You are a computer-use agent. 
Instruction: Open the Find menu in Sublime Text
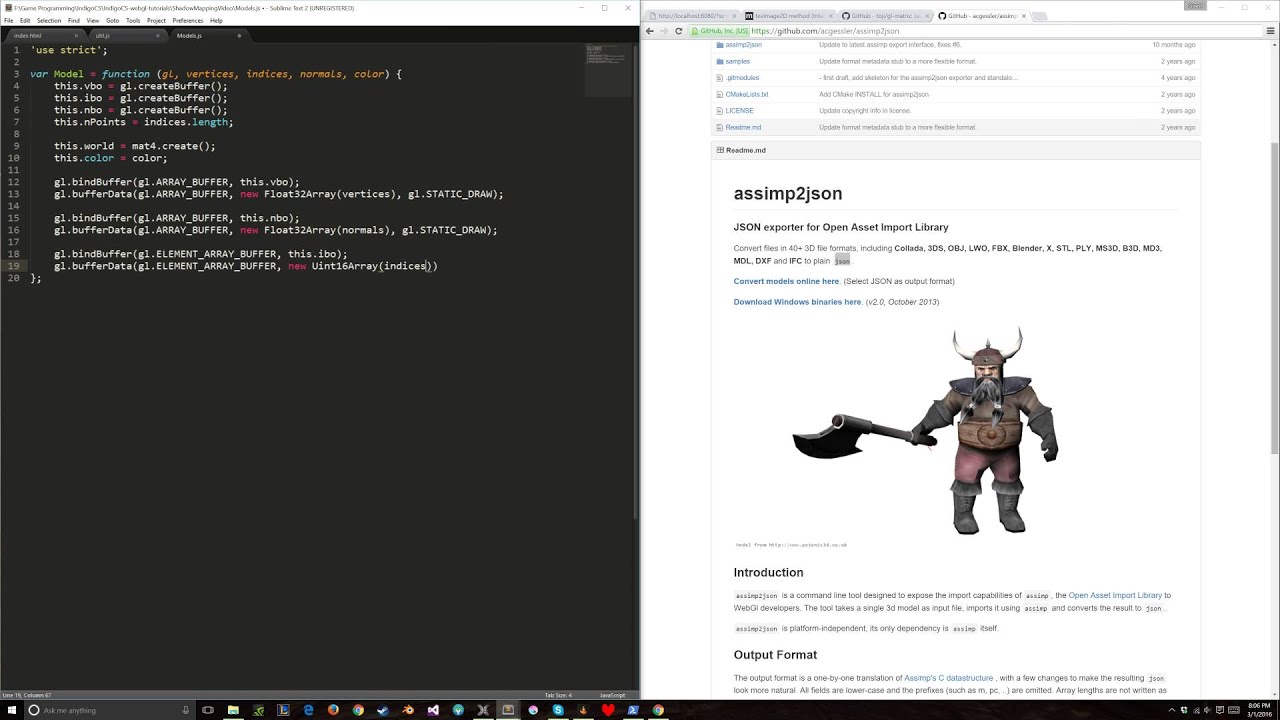point(74,20)
